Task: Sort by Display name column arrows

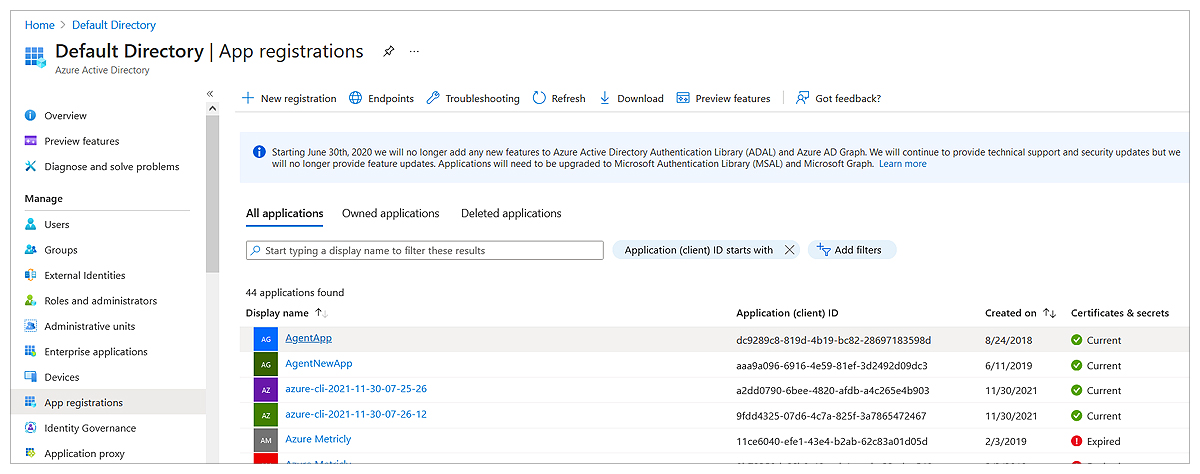Action: [x=322, y=313]
